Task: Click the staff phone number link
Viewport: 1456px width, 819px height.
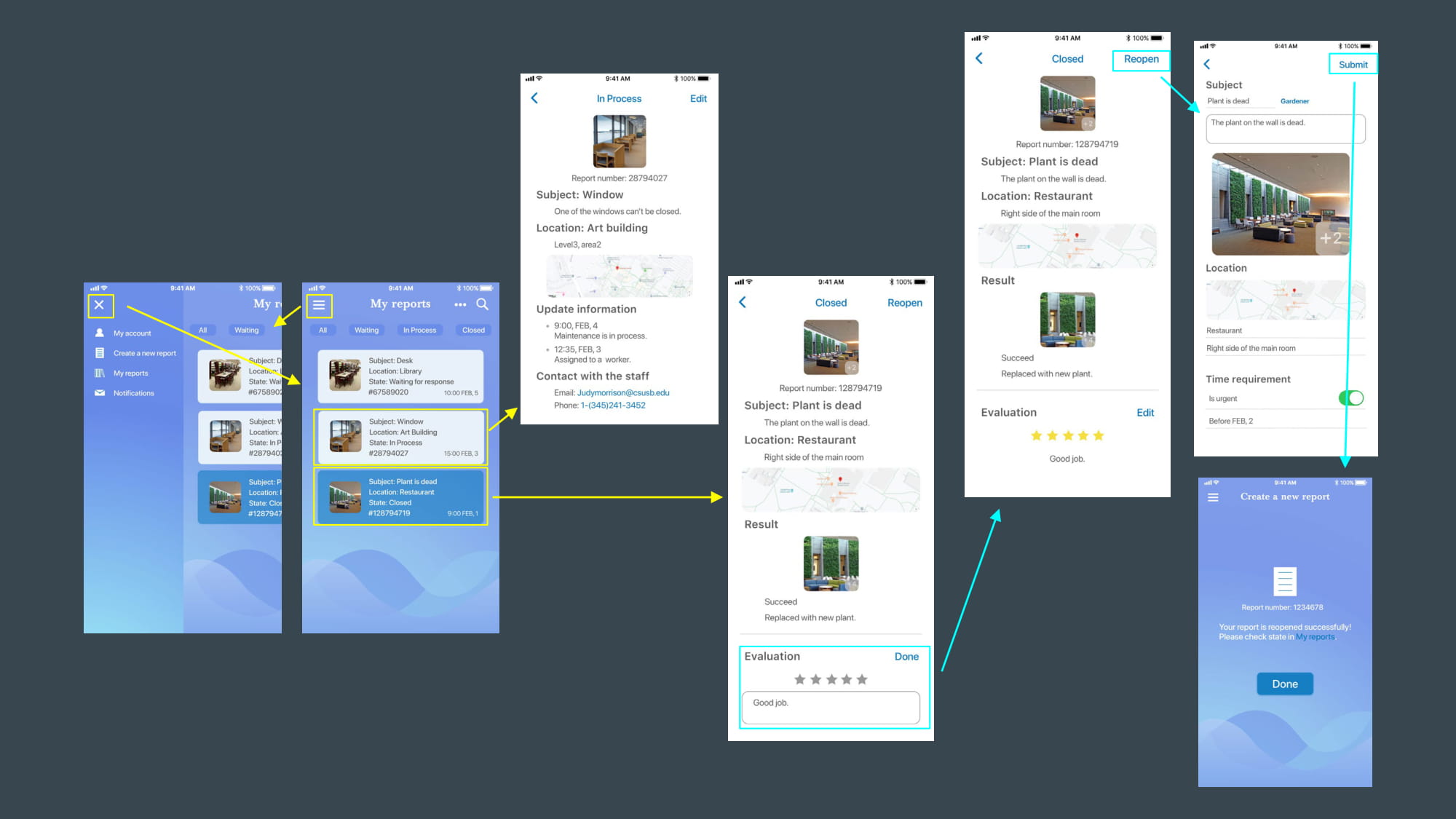Action: click(x=613, y=405)
